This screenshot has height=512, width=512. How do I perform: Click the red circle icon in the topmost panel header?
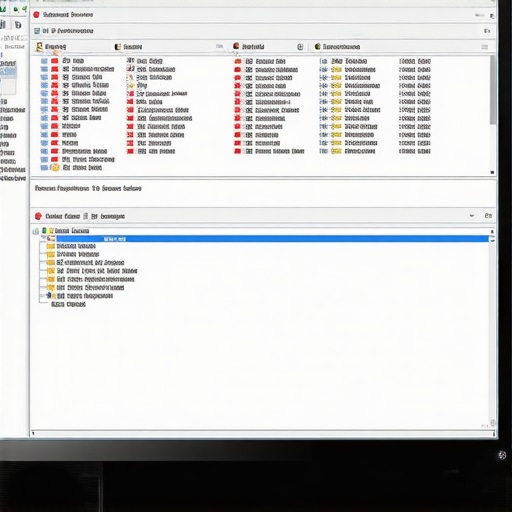[36, 15]
